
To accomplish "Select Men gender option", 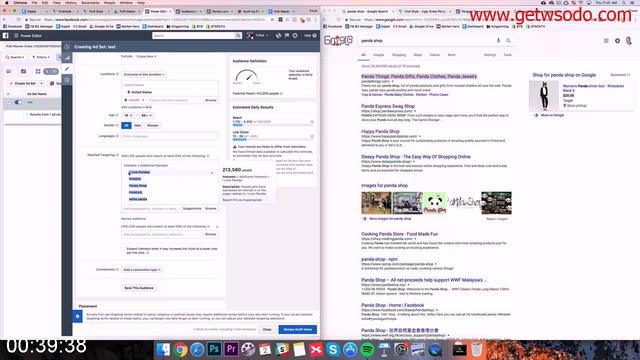I will pos(138,125).
